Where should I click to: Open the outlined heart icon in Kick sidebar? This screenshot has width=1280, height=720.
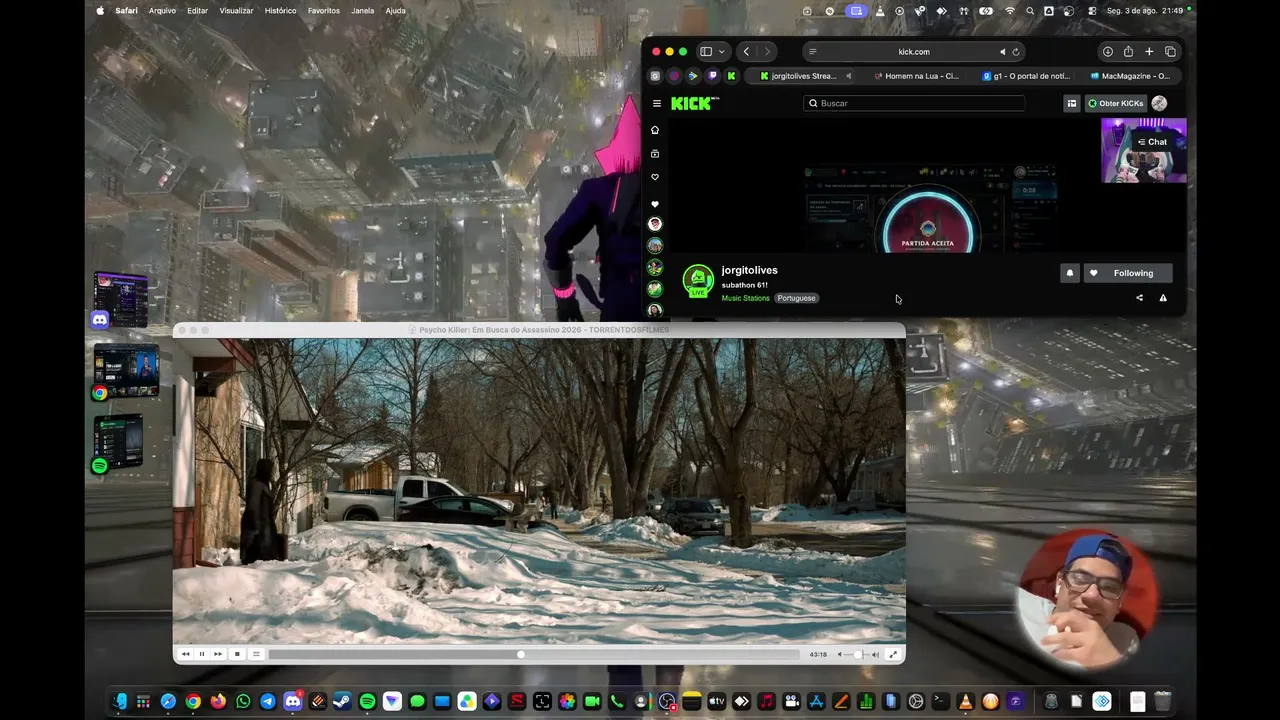(x=655, y=177)
